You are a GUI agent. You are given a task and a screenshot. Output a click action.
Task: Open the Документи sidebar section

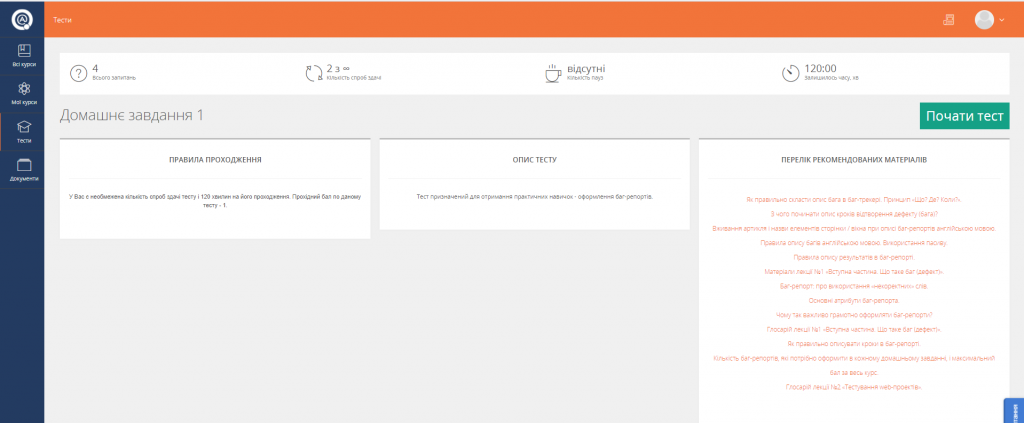click(x=24, y=169)
